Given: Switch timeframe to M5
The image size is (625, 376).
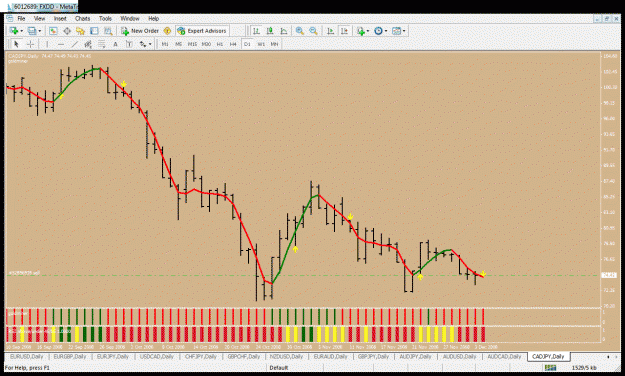Looking at the screenshot, I should pos(179,44).
